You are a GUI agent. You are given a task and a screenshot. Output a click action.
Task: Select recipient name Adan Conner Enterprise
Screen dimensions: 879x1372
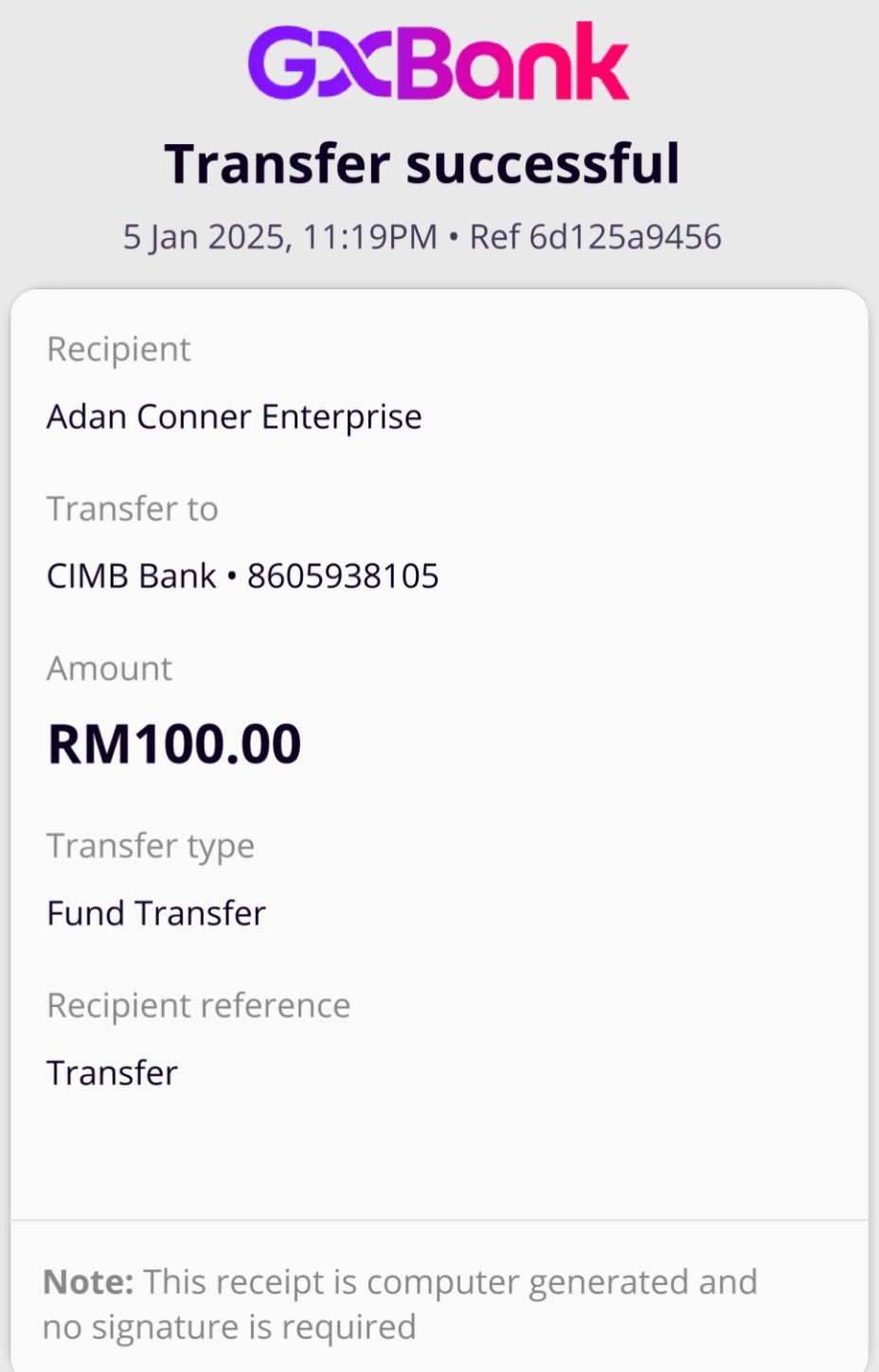pos(234,417)
